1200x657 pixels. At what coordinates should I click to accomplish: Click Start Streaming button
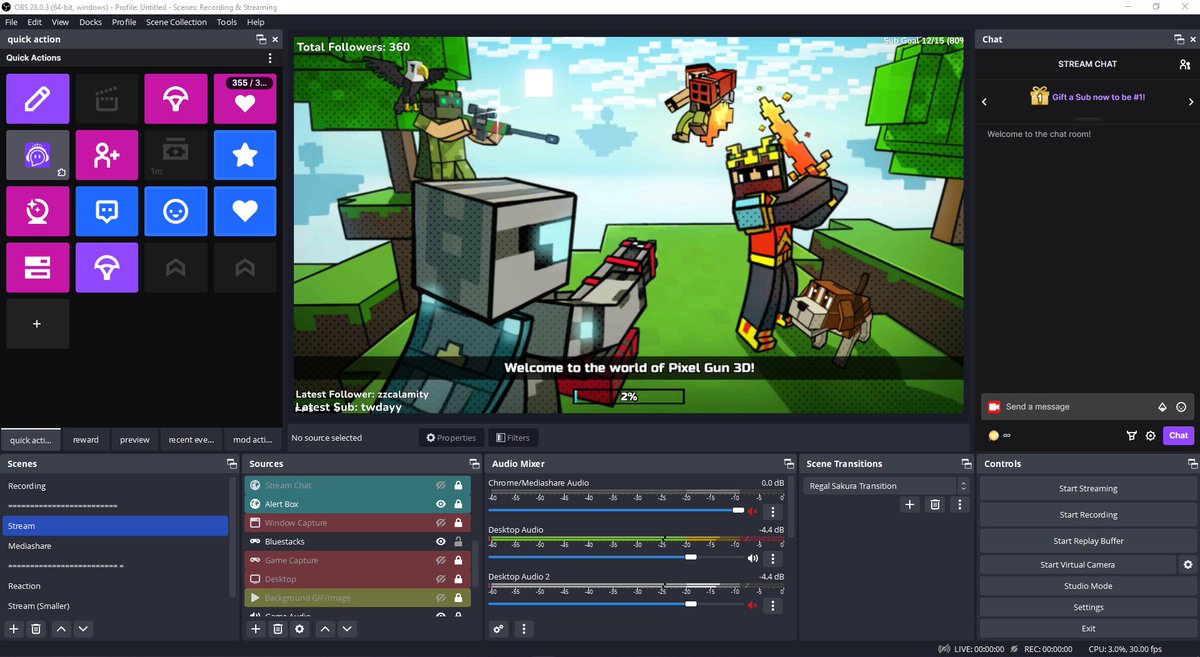coord(1088,489)
